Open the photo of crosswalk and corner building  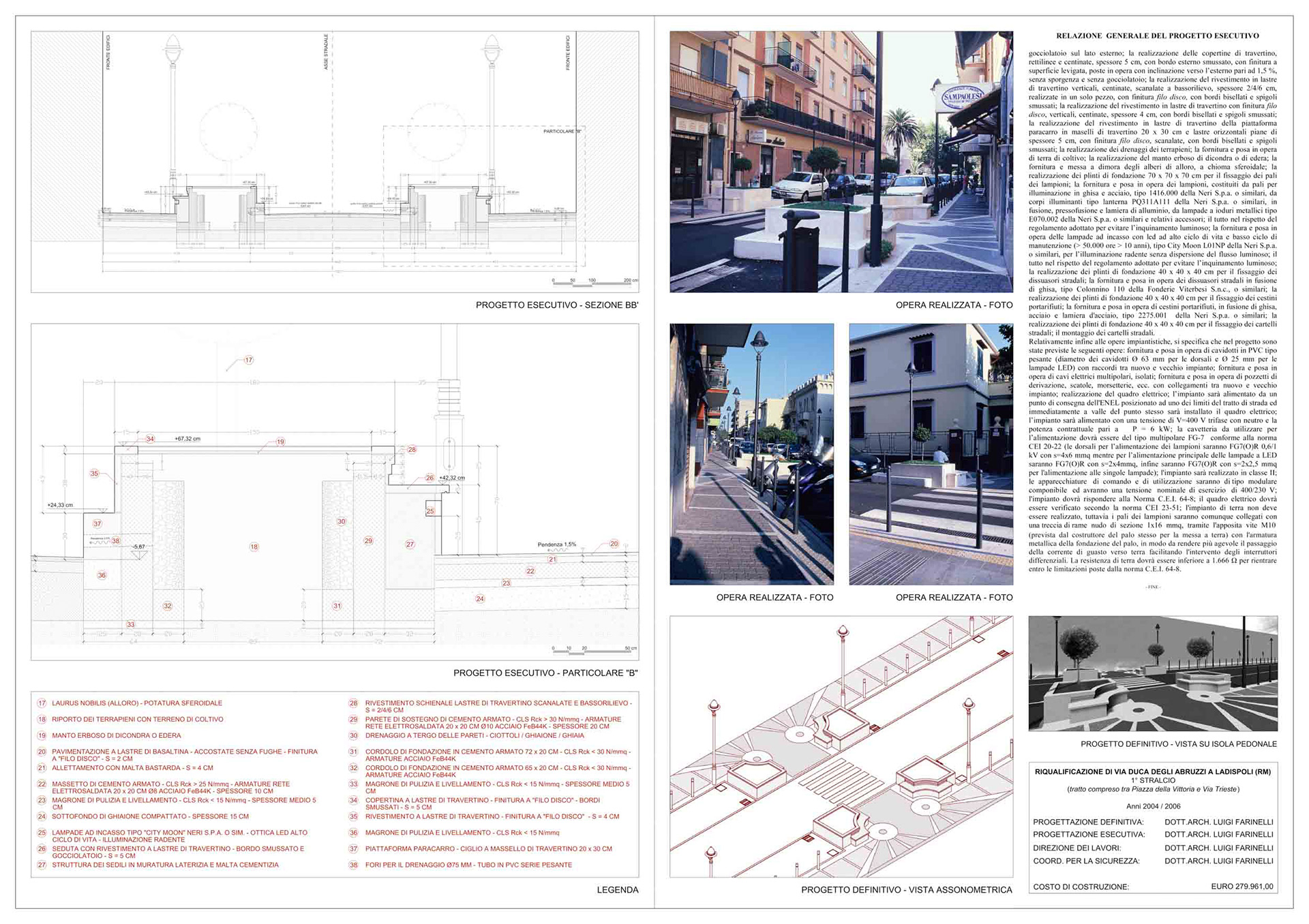pos(931,454)
